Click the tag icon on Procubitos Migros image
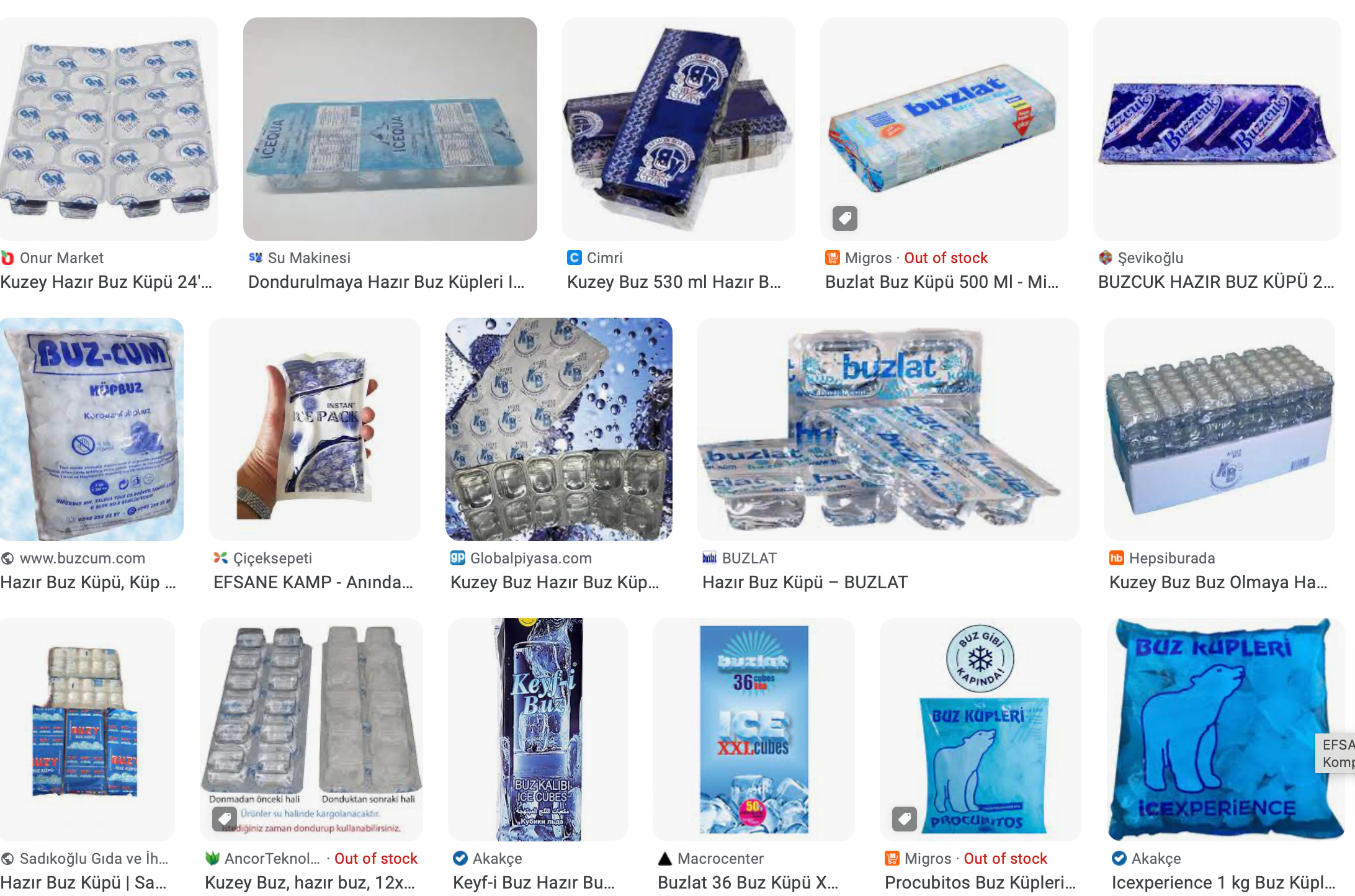1355x896 pixels. (x=904, y=818)
